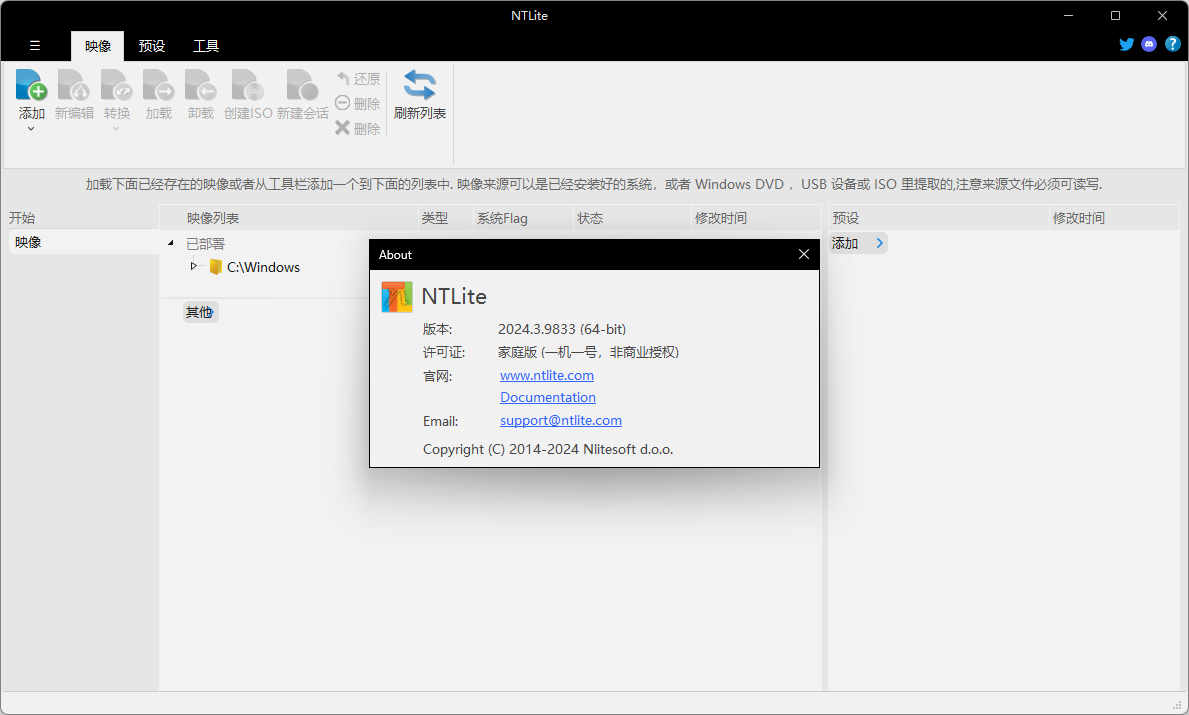
Task: Switch to the 预设 tab
Action: point(152,46)
